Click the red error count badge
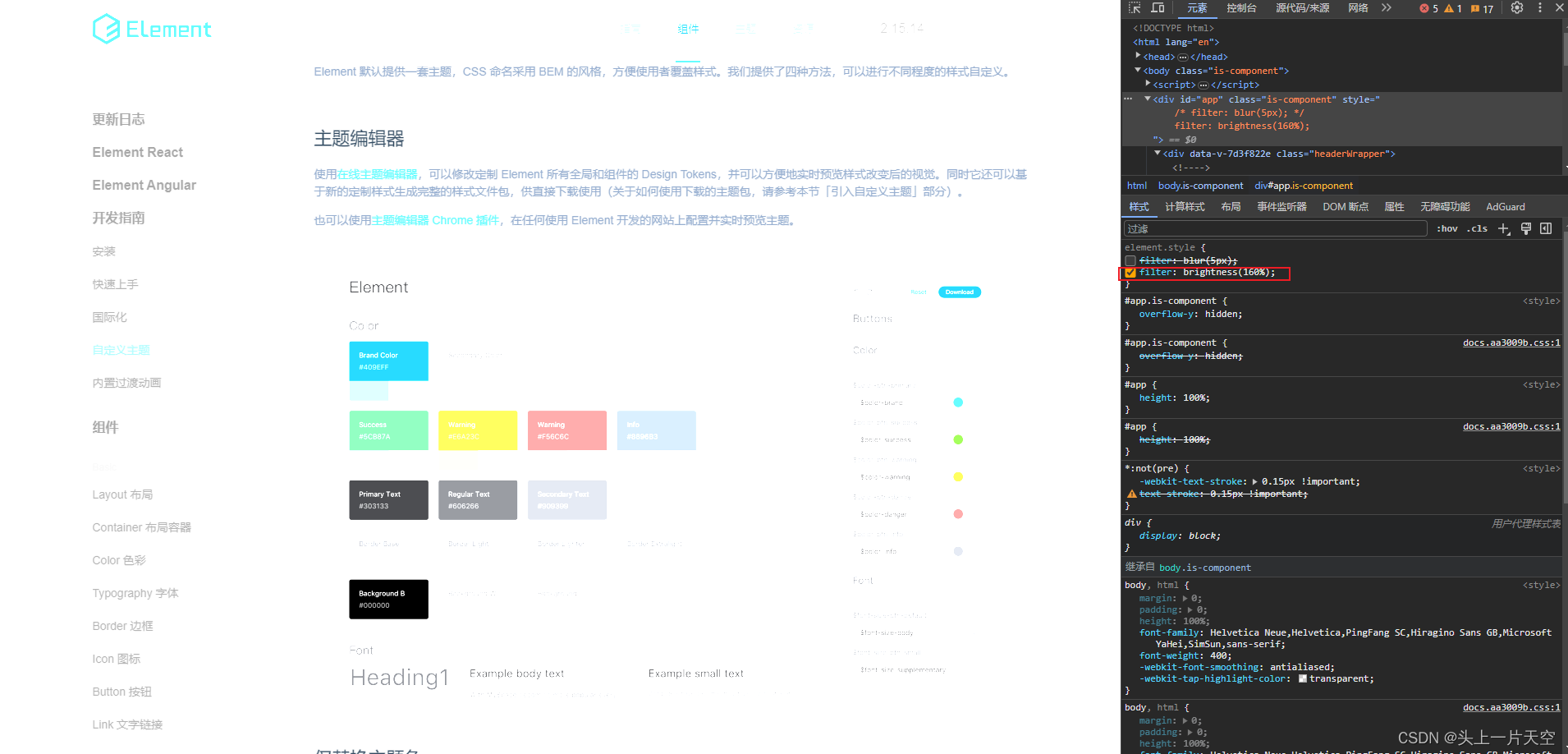The image size is (1568, 754). point(1428,8)
